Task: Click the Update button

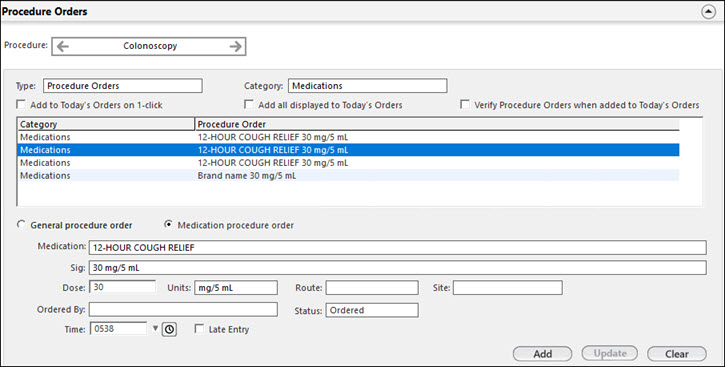Action: point(609,354)
